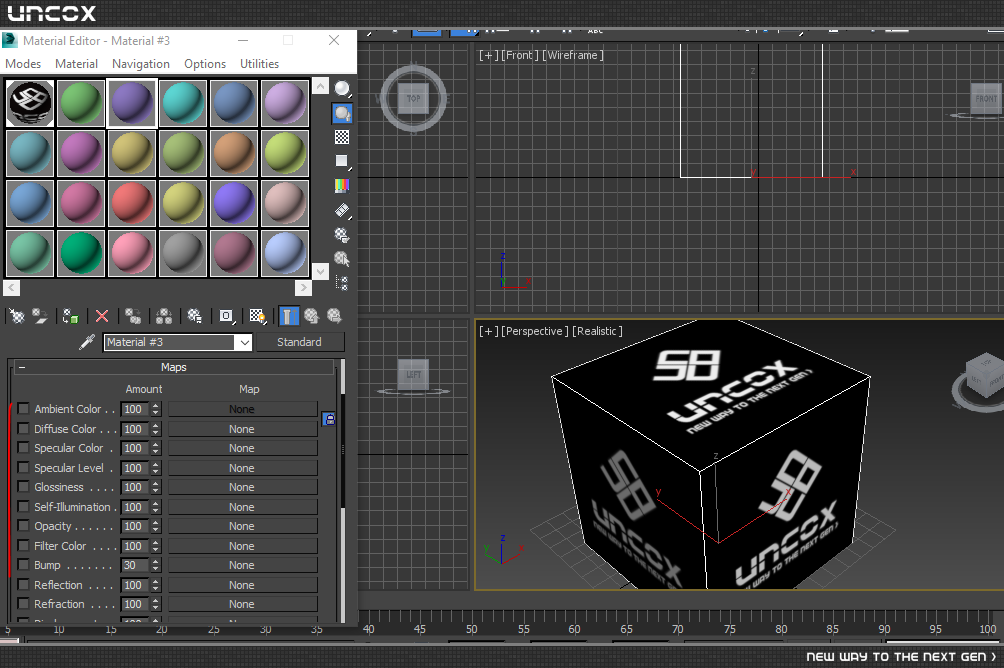The width and height of the screenshot is (1004, 668).
Task: Enable the Glossiness map checkbox
Action: click(23, 487)
